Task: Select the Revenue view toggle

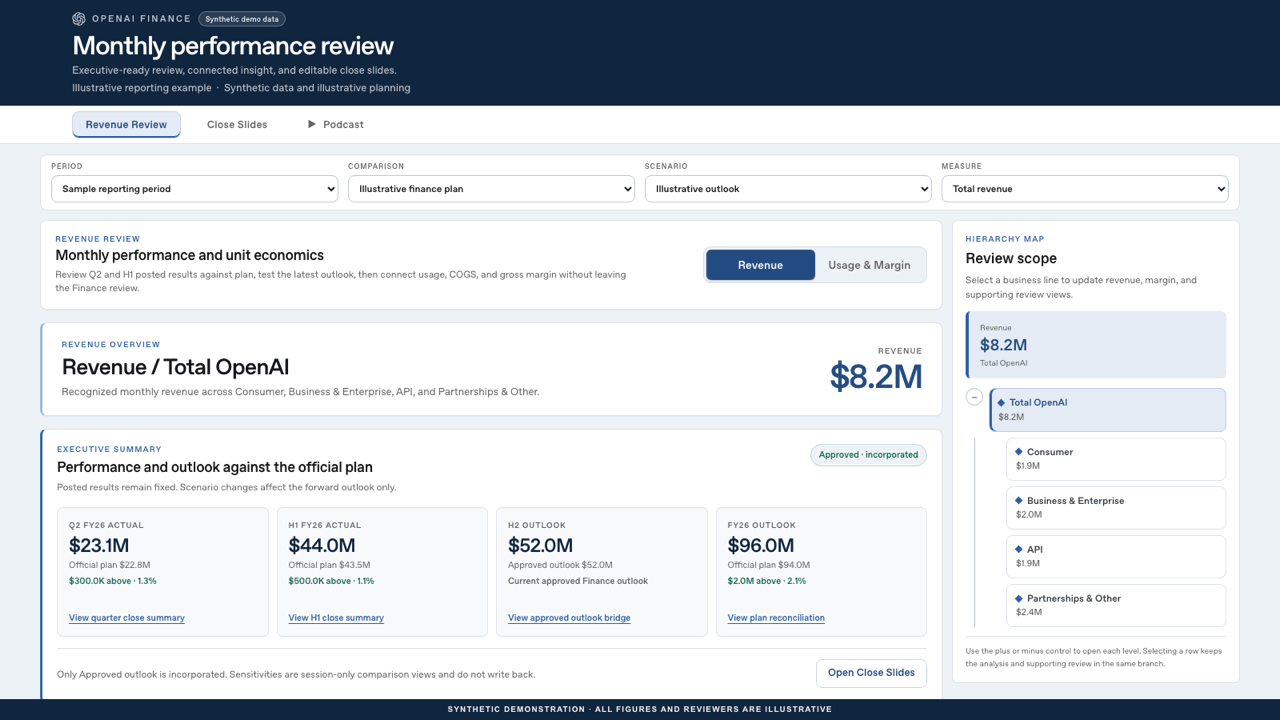Action: point(761,265)
